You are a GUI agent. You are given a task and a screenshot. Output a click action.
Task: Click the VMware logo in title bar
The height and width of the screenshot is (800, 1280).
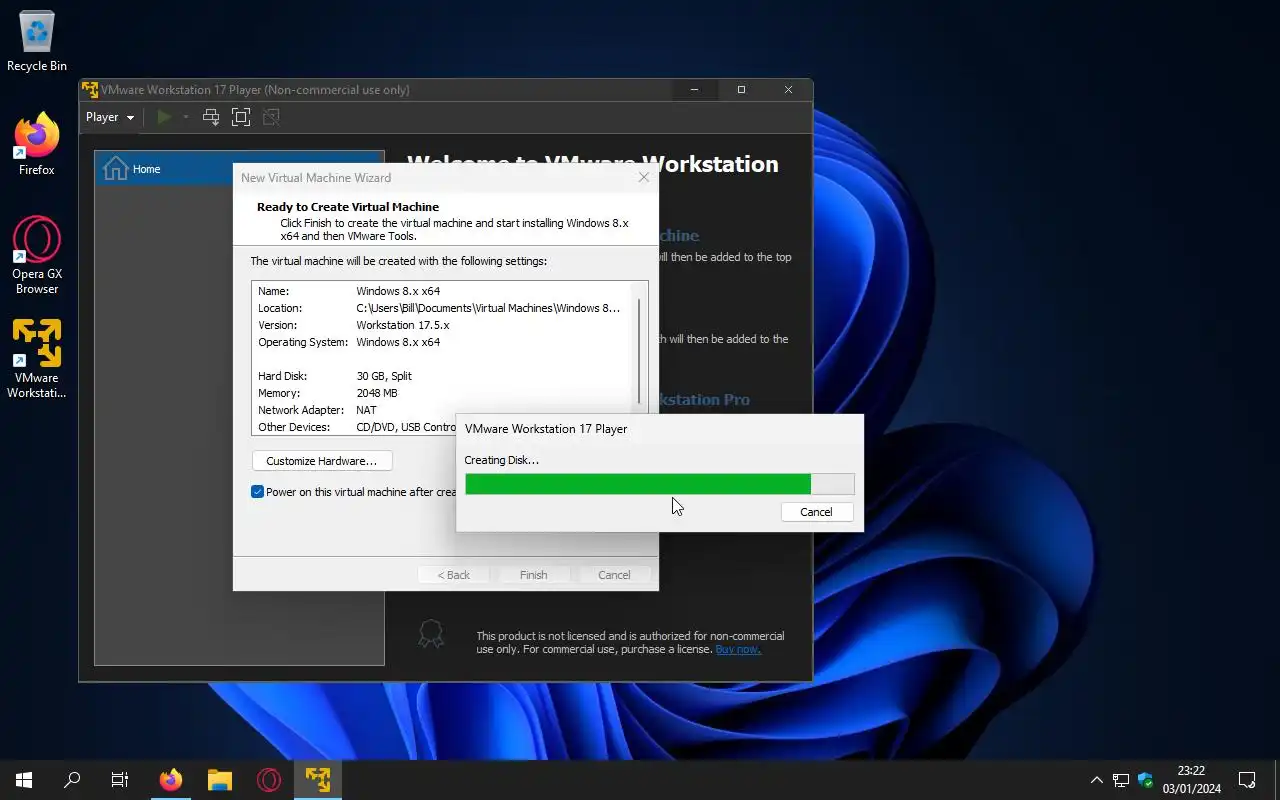(x=90, y=90)
